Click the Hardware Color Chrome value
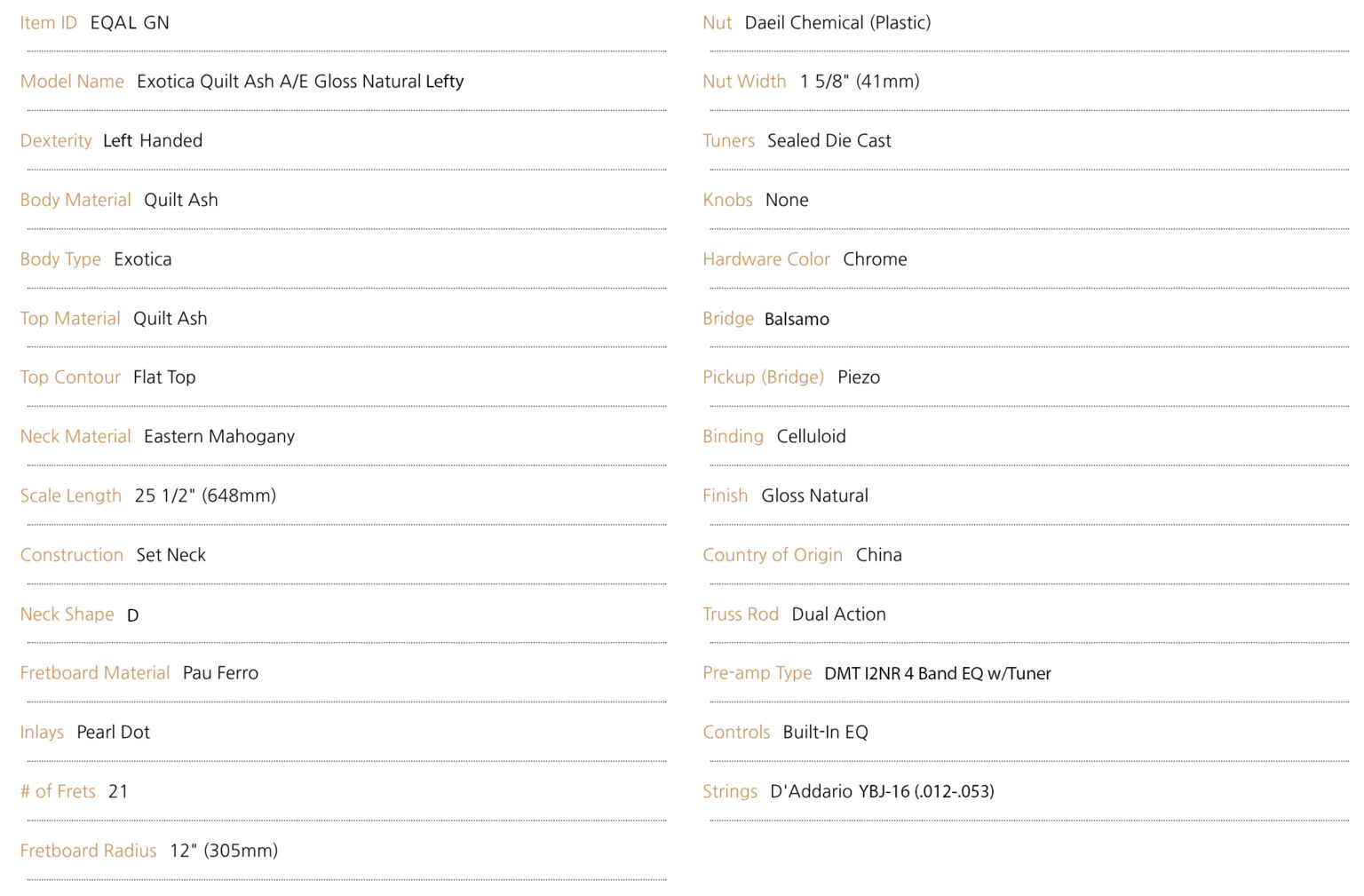 (876, 259)
